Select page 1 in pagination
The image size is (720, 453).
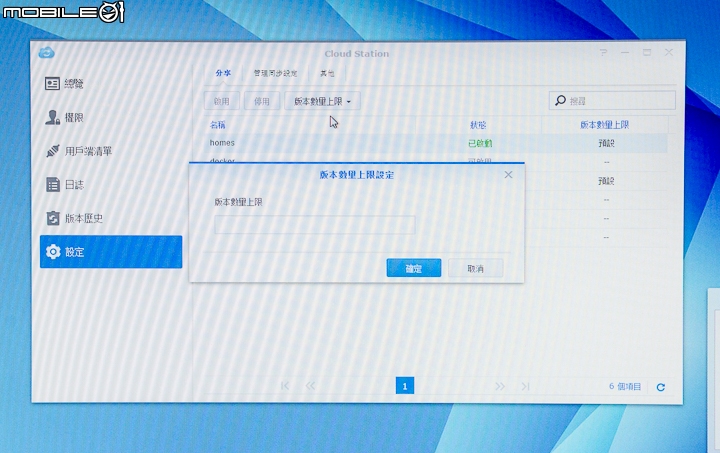tap(405, 386)
